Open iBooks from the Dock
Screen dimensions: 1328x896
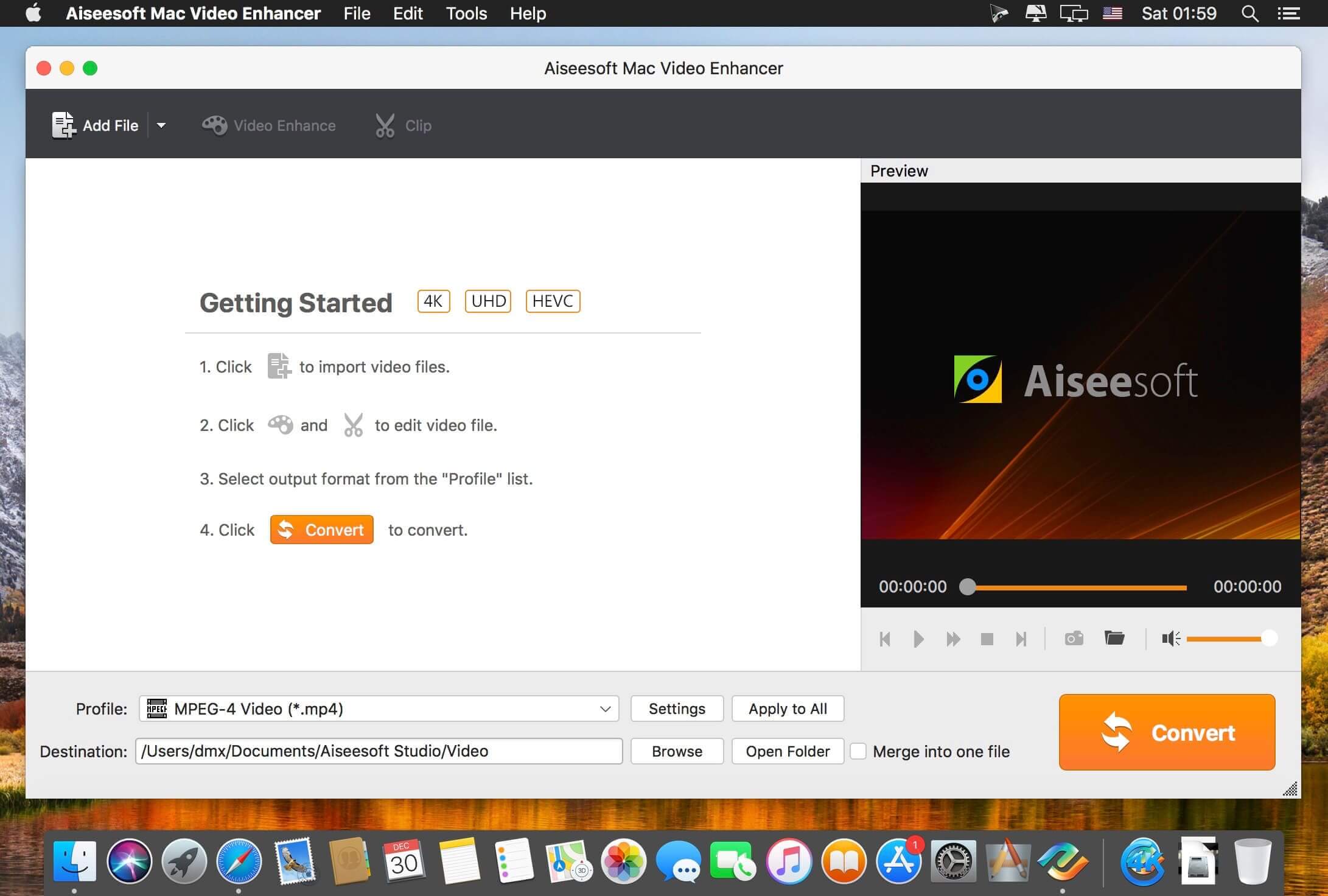point(844,861)
